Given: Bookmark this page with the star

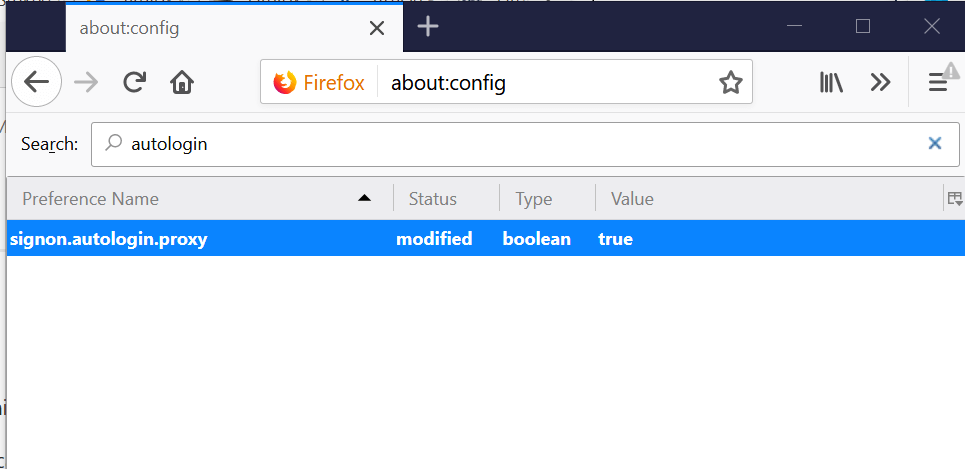Looking at the screenshot, I should (731, 83).
